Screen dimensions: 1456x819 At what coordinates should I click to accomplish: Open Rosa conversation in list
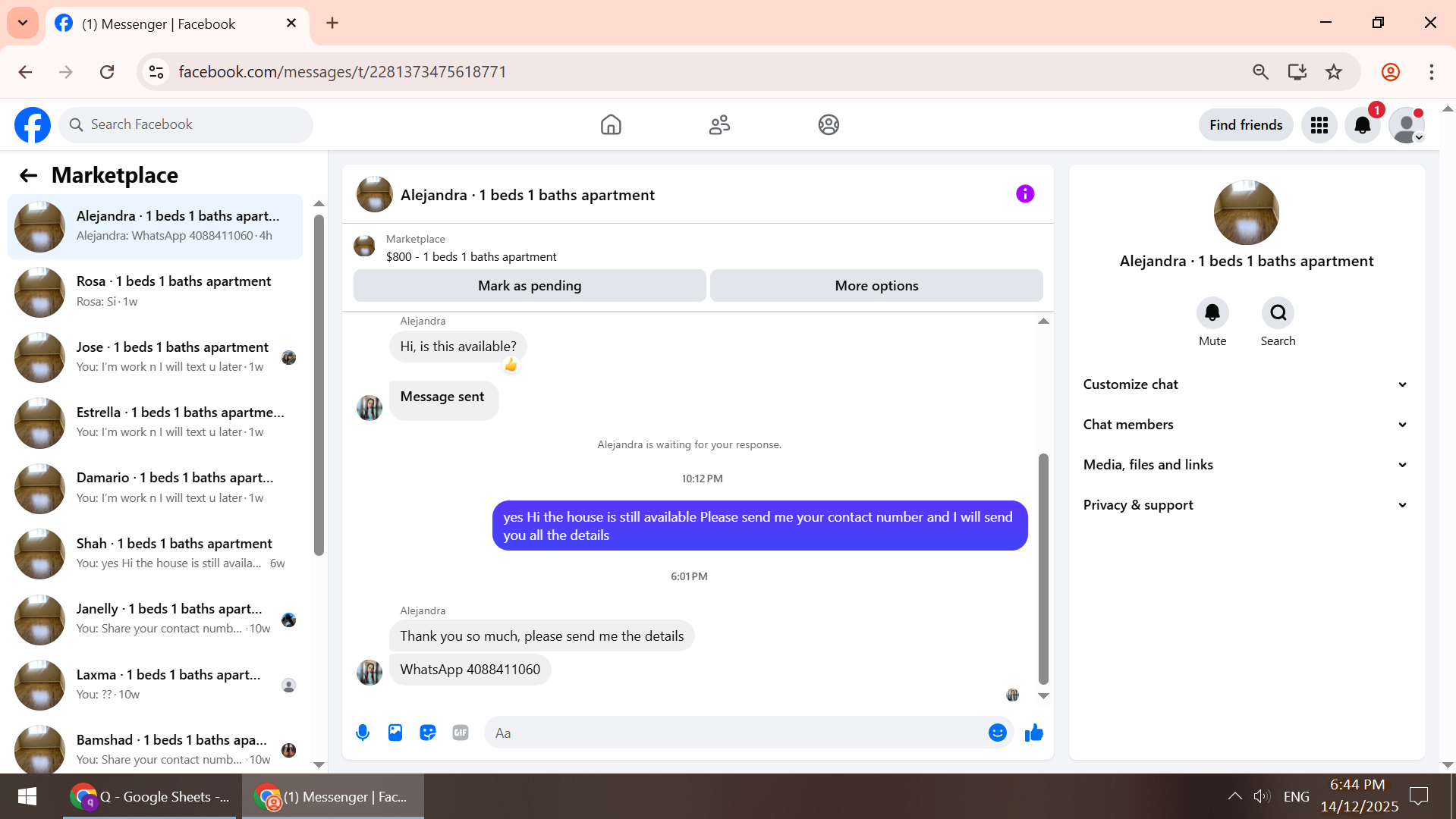pyautogui.click(x=156, y=292)
